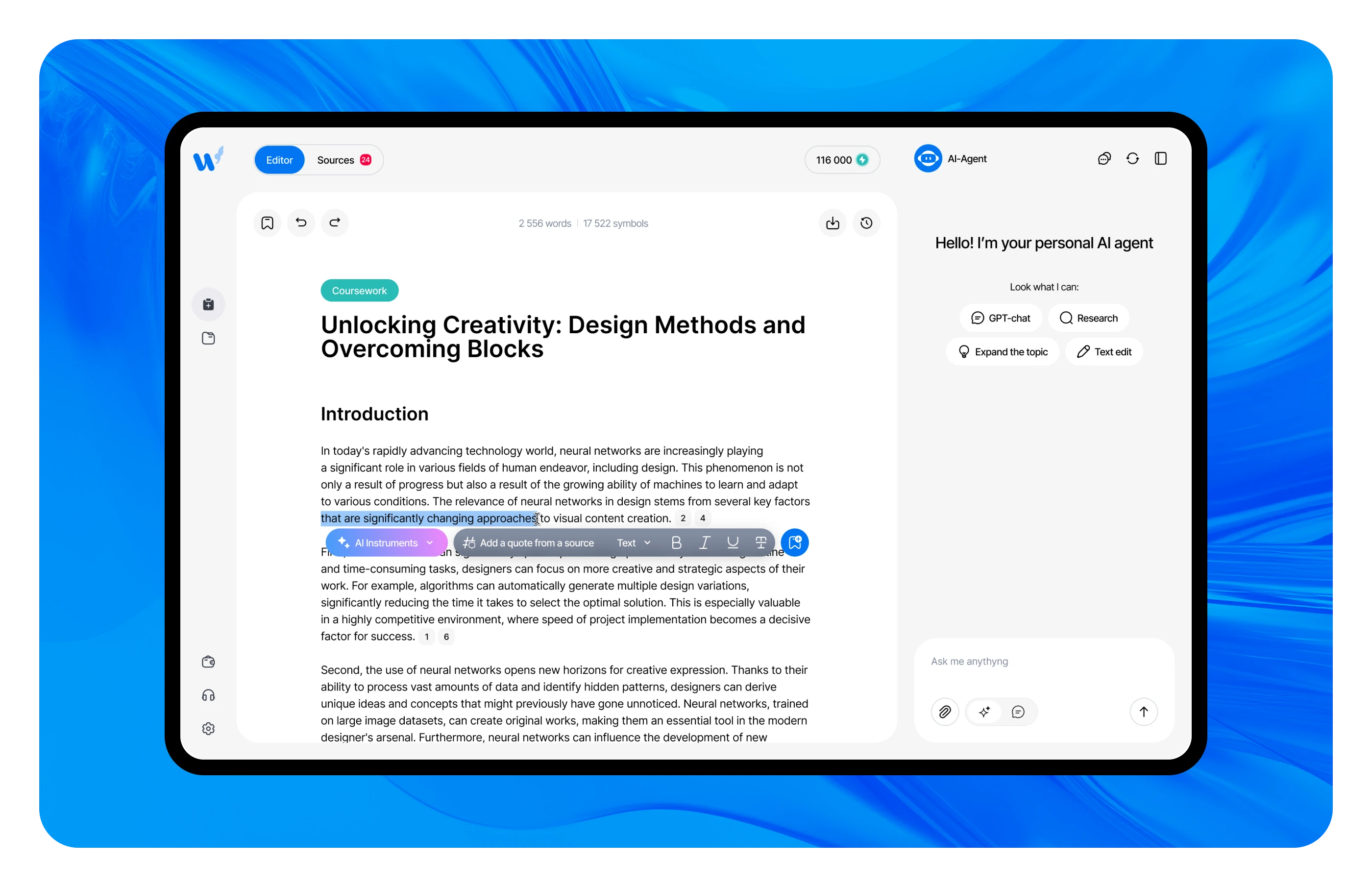The image size is (1372, 887).
Task: Open settings from the bottom sidebar
Action: [208, 729]
